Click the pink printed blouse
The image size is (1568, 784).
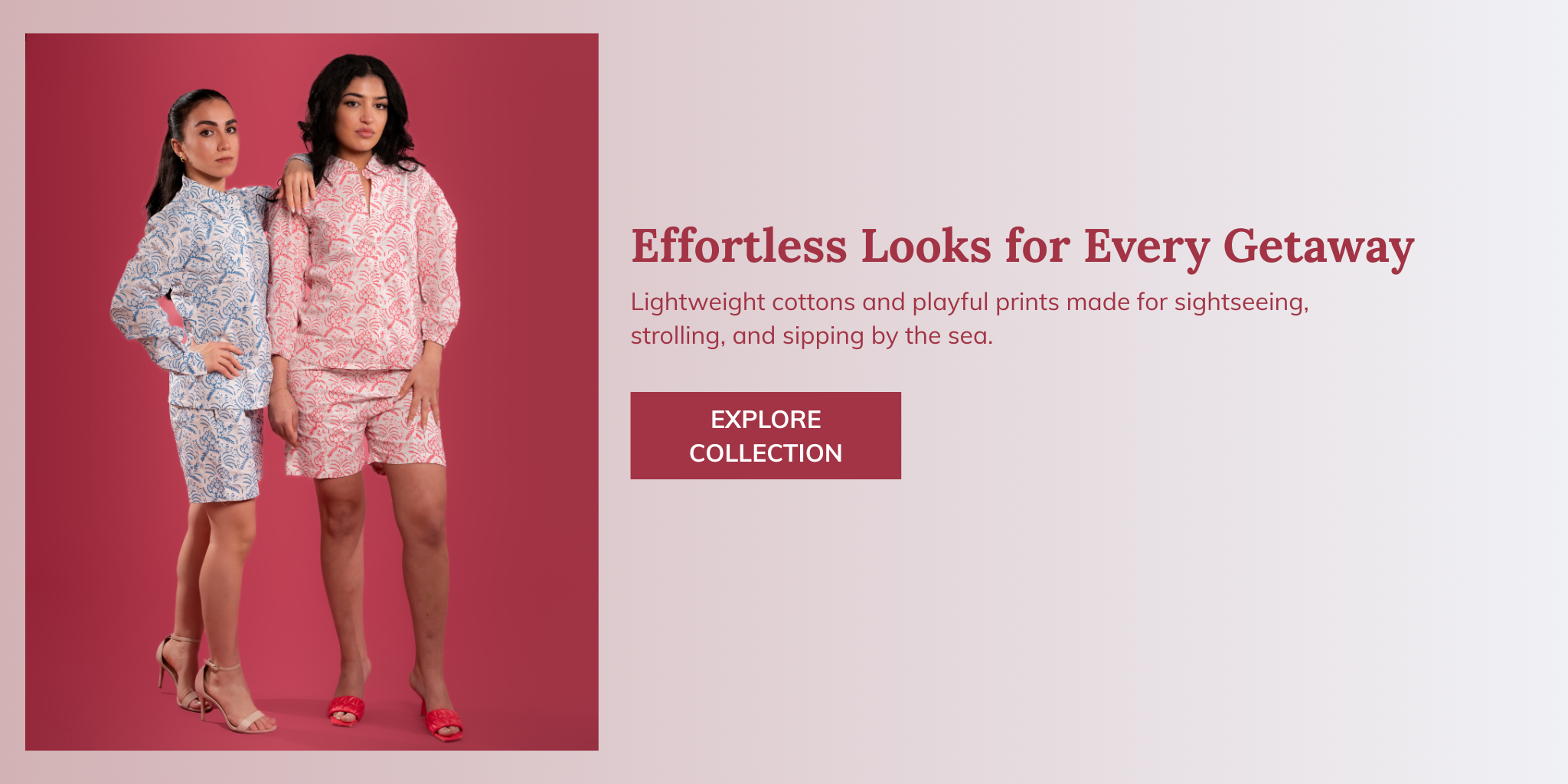(364, 268)
